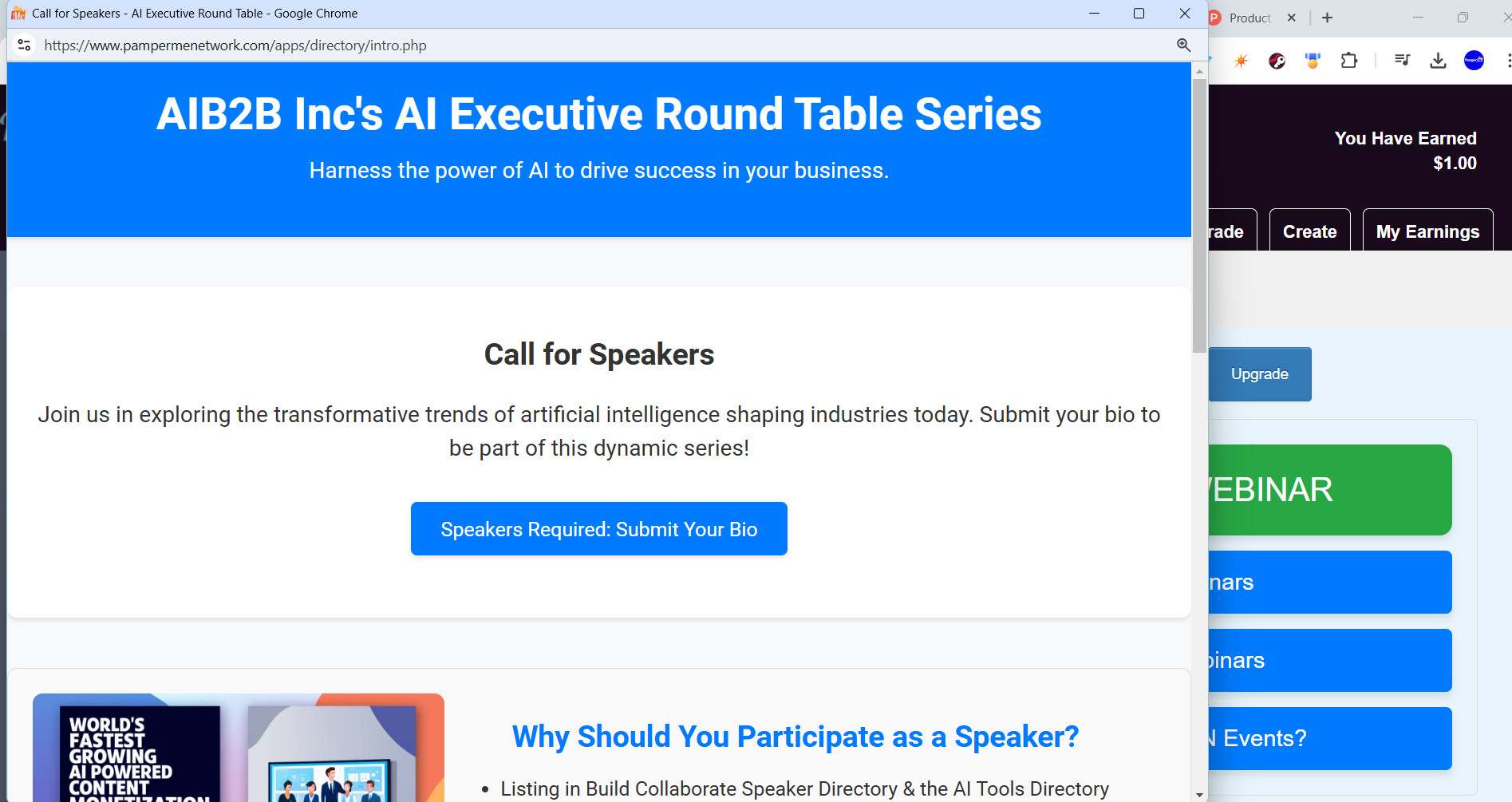Open site information icon beside the URL
Image resolution: width=1512 pixels, height=802 pixels.
coord(24,45)
